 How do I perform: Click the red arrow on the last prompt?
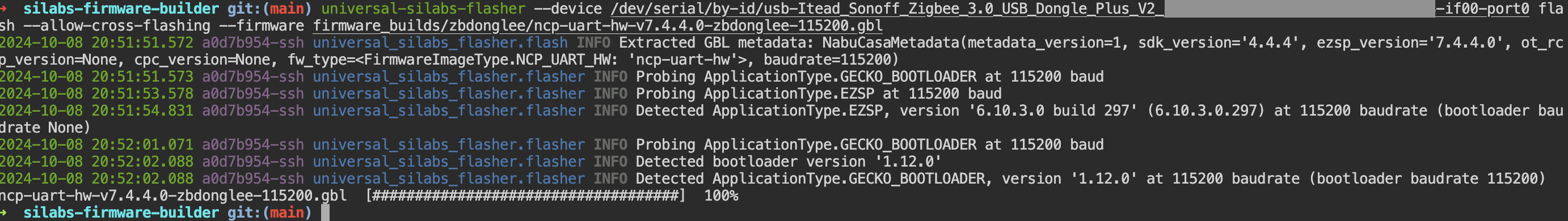click(3, 212)
